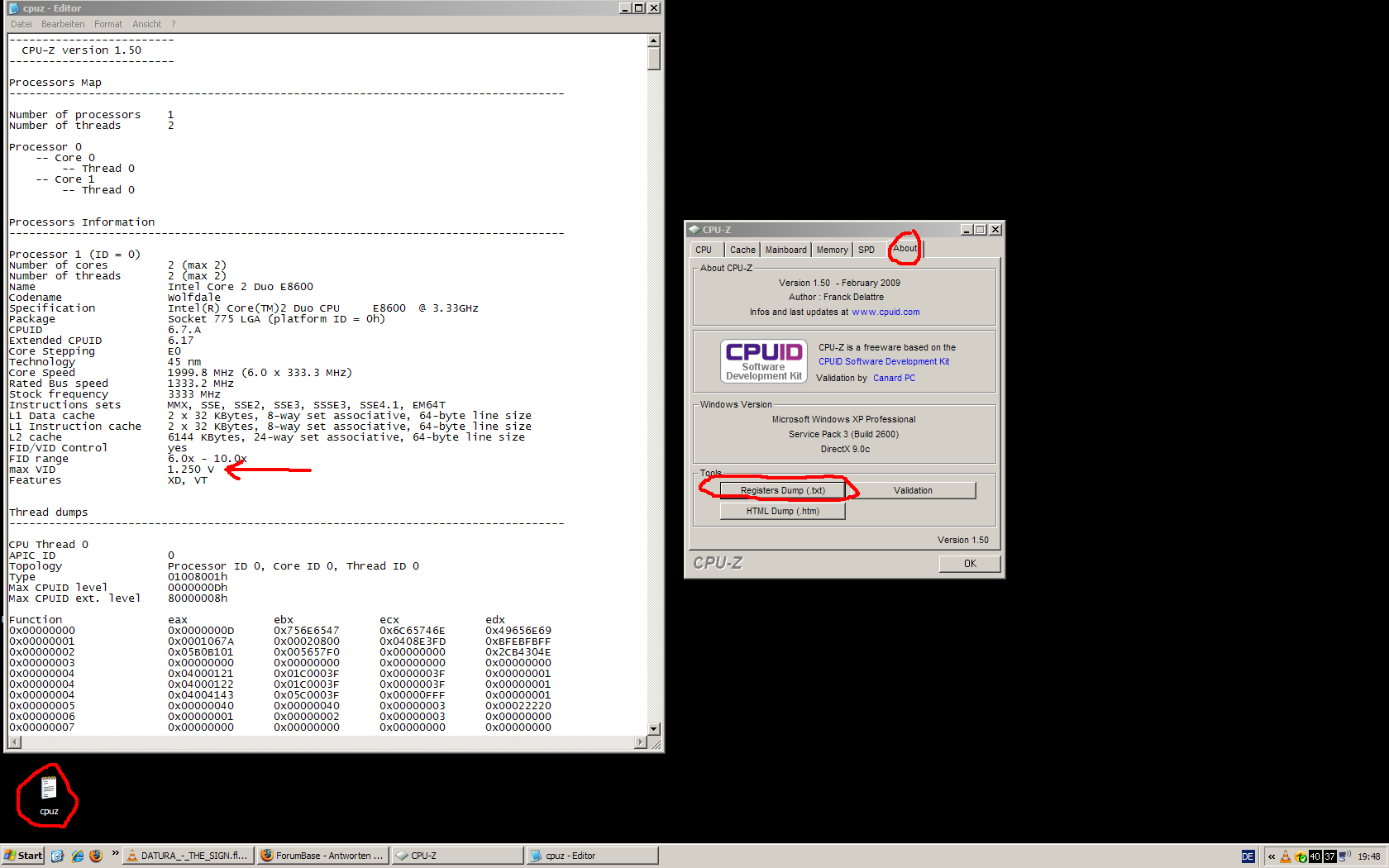Switch to the SPD tab in CPU-Z
Image resolution: width=1389 pixels, height=868 pixels.
tap(866, 250)
